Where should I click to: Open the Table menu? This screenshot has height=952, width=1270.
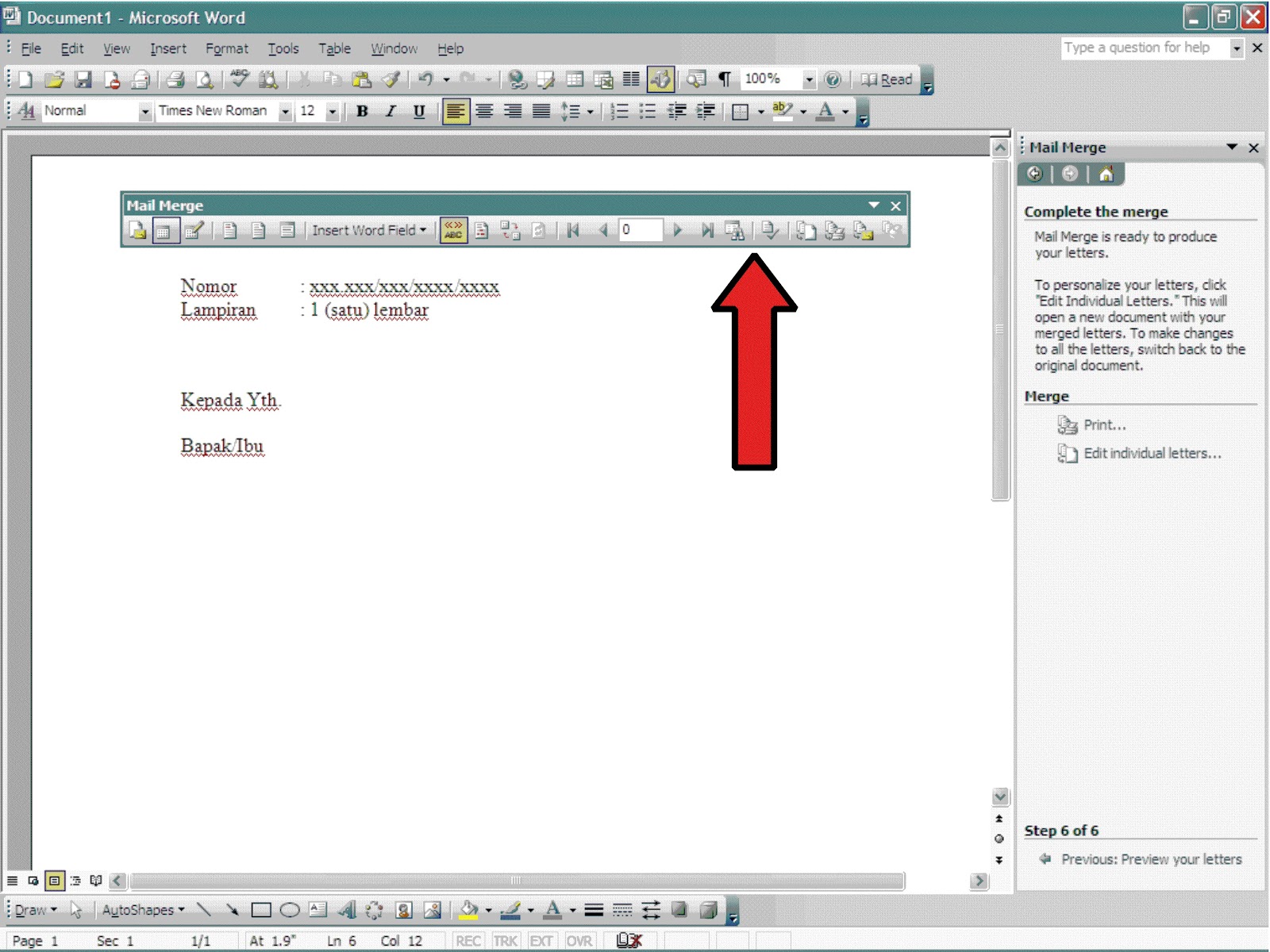[x=335, y=48]
